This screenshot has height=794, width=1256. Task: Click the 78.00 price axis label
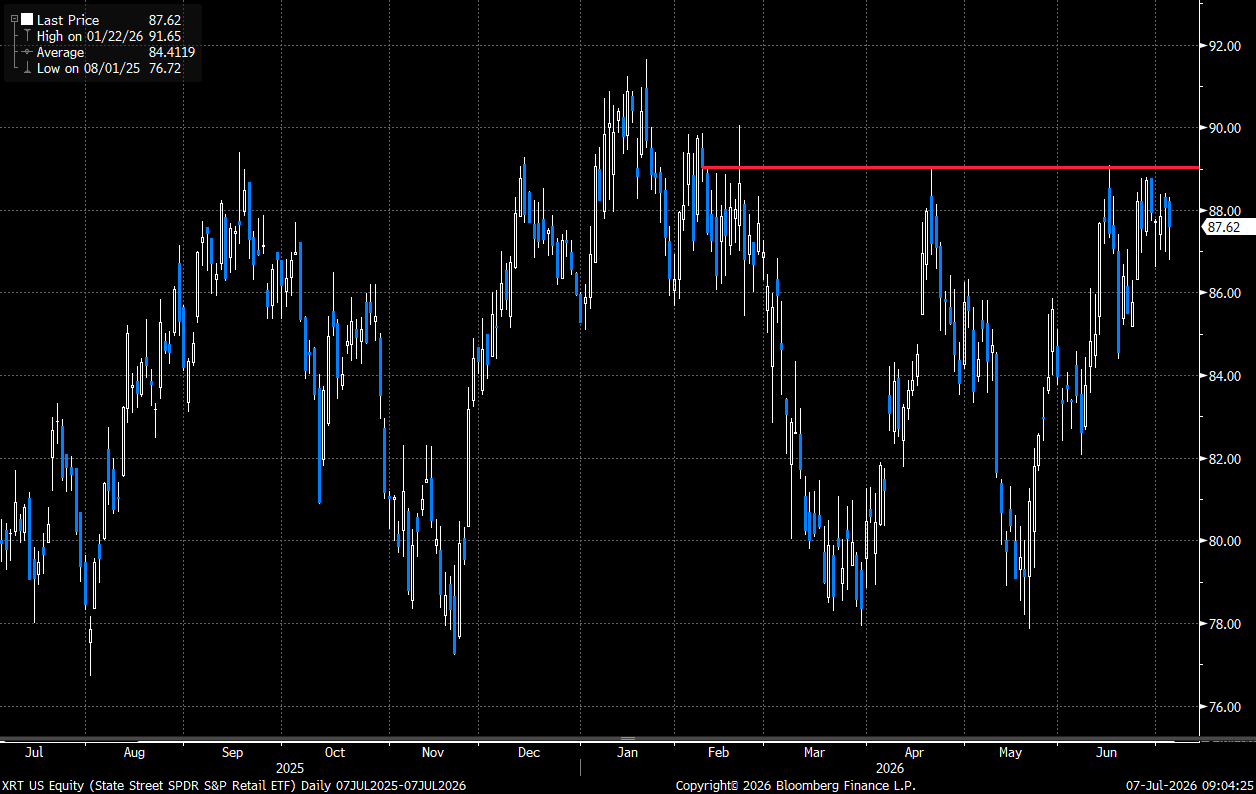(x=1224, y=624)
